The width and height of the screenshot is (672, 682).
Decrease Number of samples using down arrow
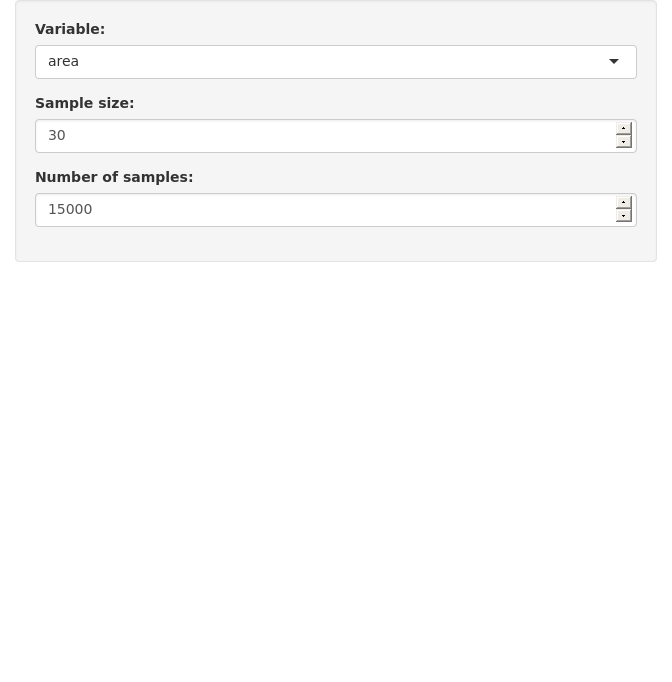tap(623, 216)
